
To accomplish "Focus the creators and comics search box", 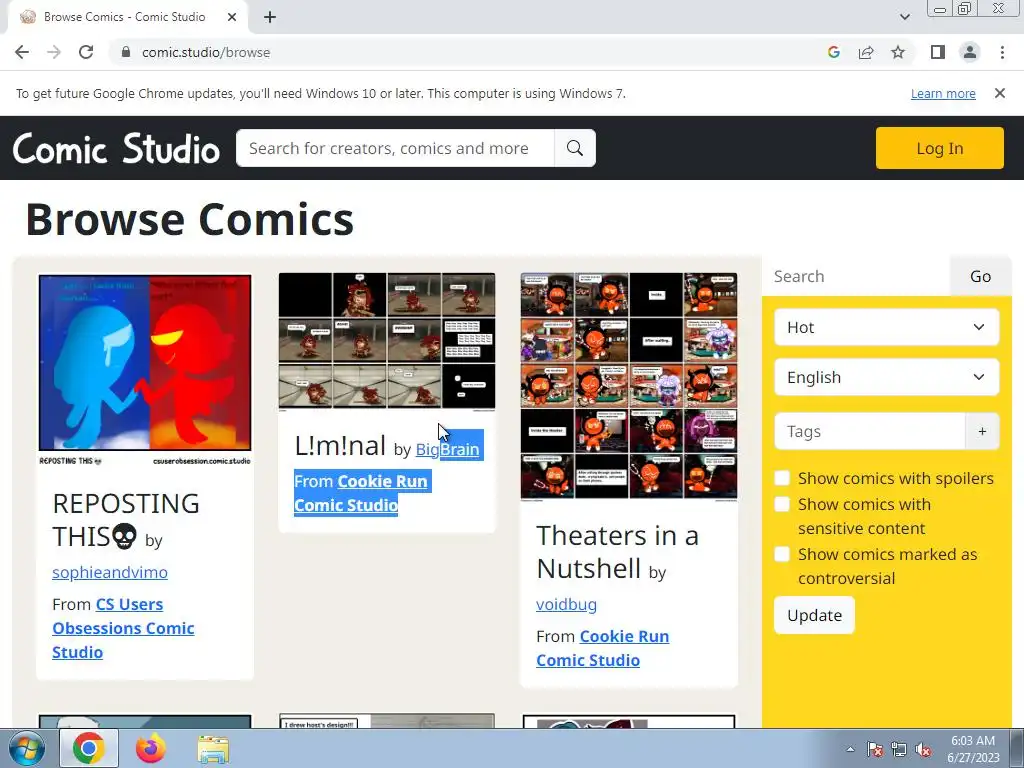I will click(395, 148).
